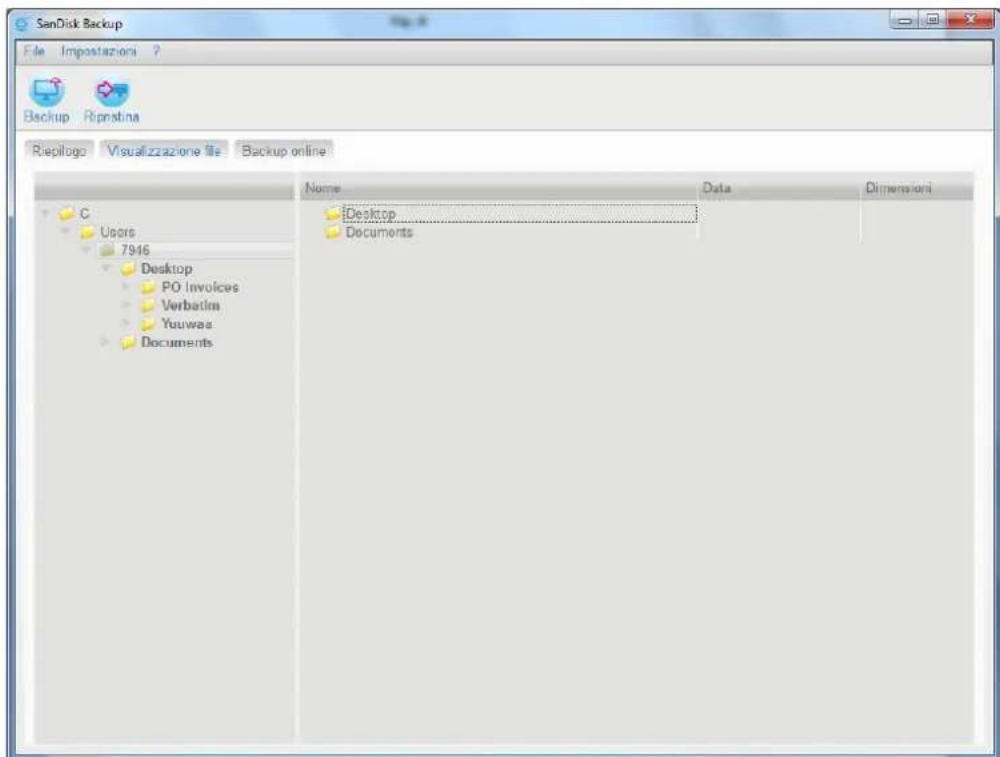Collapse the Desktop tree node
The image size is (1000, 757).
coord(107,268)
